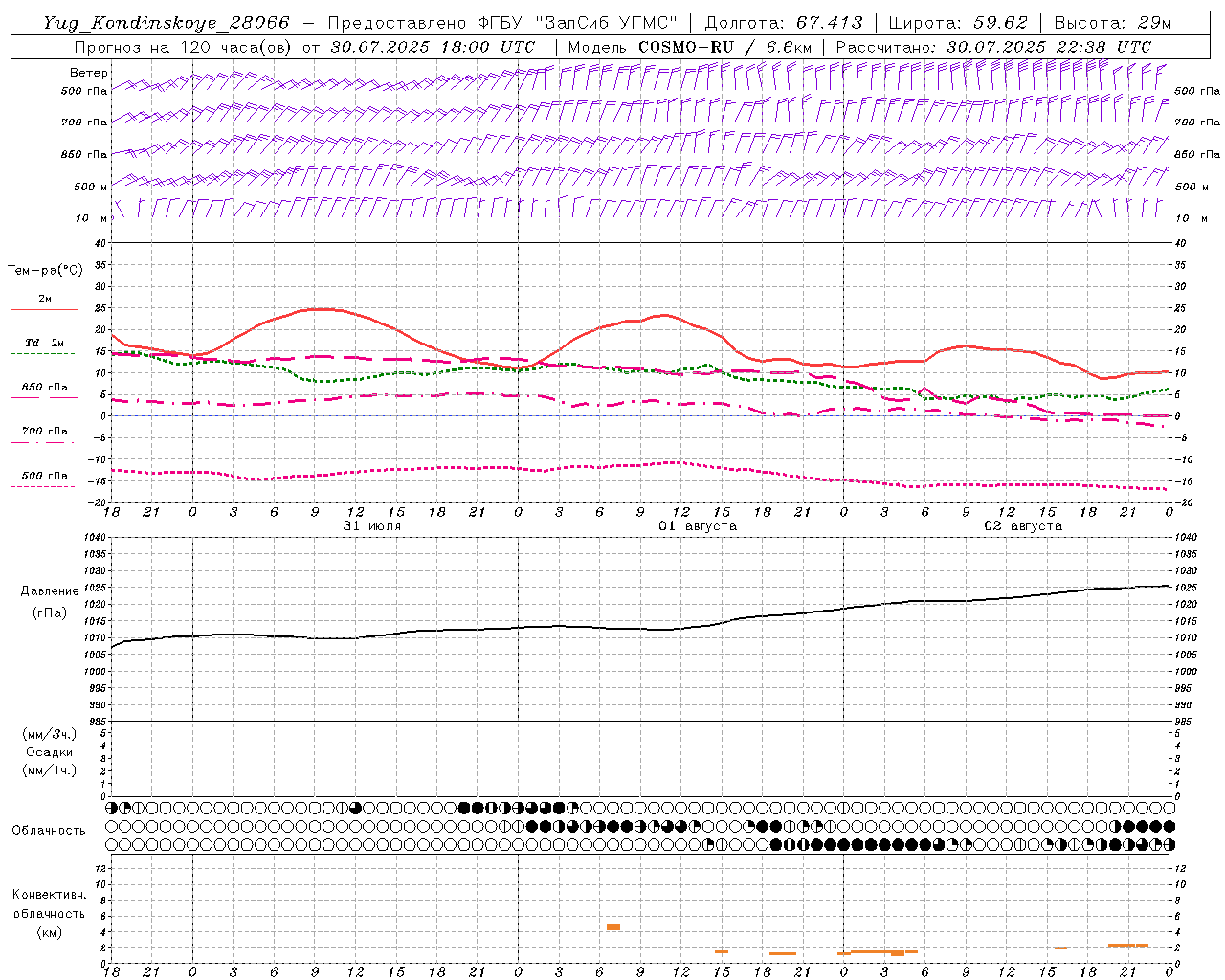The image size is (1225, 980).
Task: Click the Осадки precipitation label
Action: [50, 752]
